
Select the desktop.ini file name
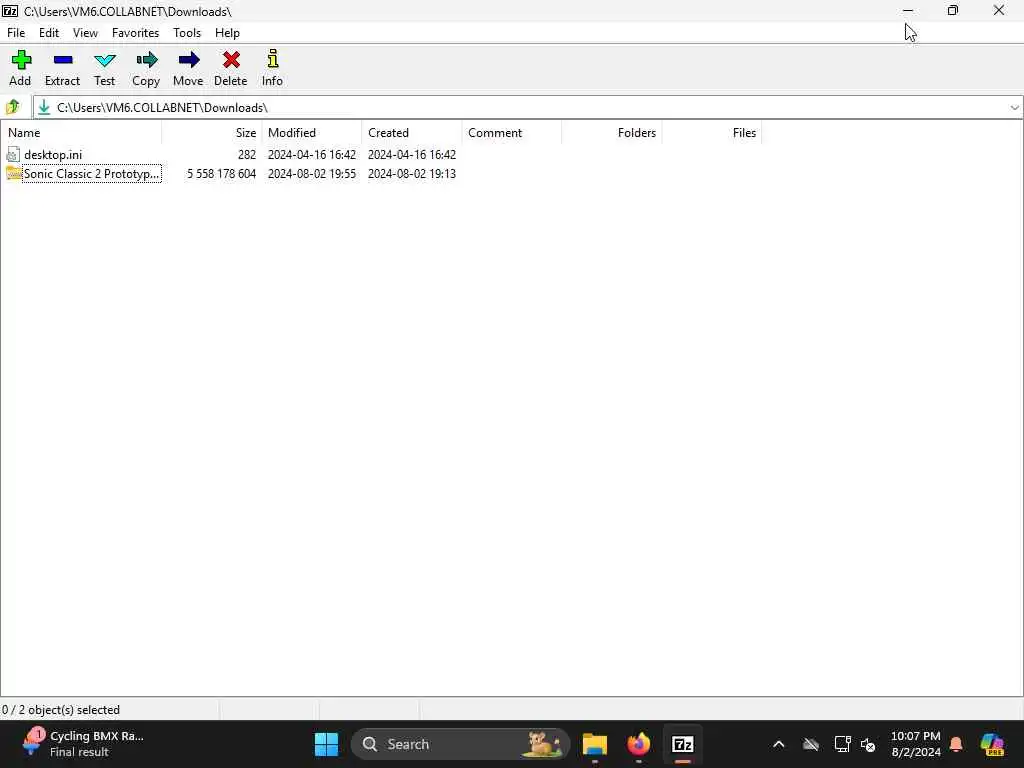(x=53, y=155)
